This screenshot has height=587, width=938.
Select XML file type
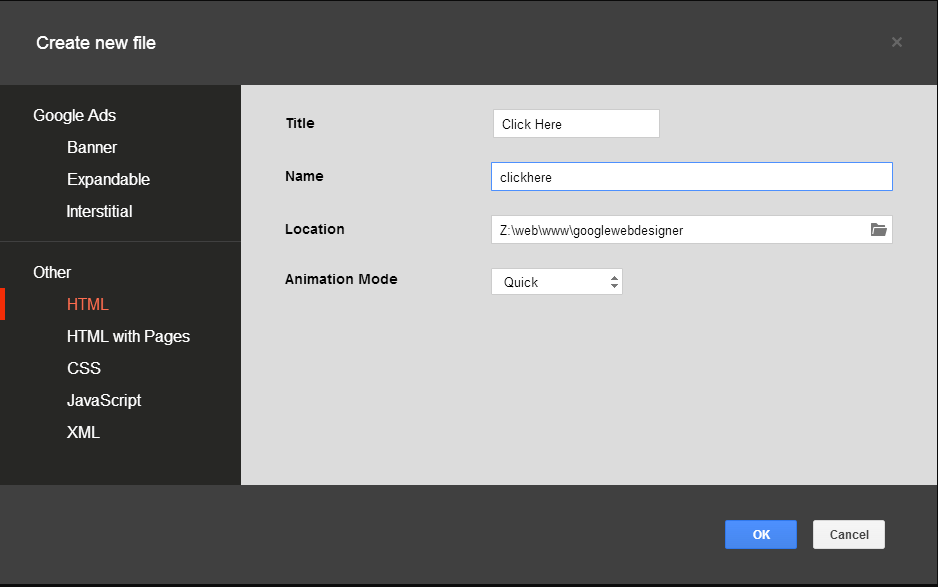[x=83, y=432]
